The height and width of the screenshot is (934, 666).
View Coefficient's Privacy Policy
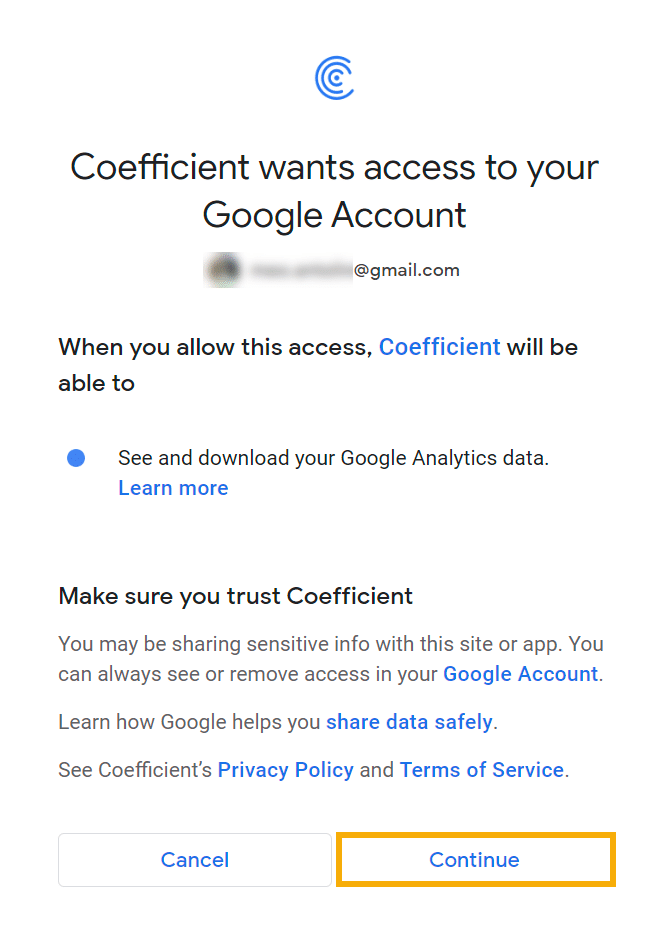click(x=286, y=770)
